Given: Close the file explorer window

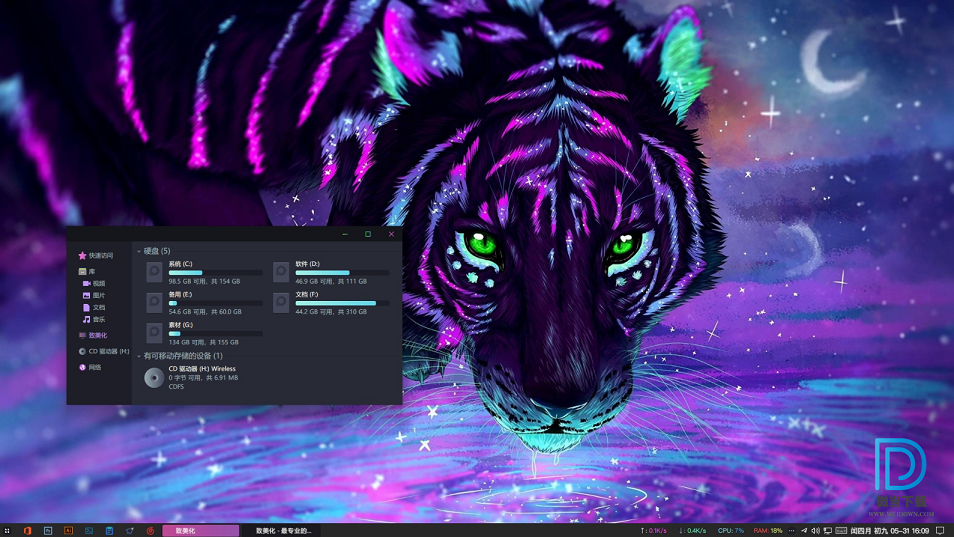Looking at the screenshot, I should coord(391,234).
